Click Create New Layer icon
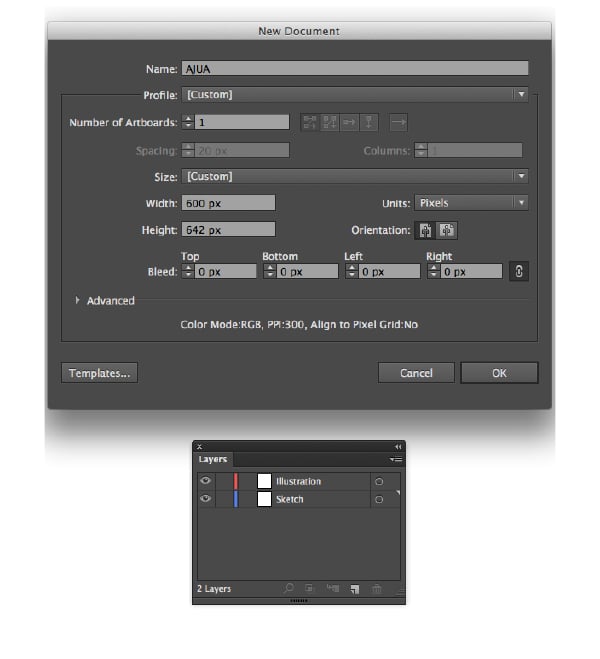This screenshot has width=600, height=659. click(354, 589)
